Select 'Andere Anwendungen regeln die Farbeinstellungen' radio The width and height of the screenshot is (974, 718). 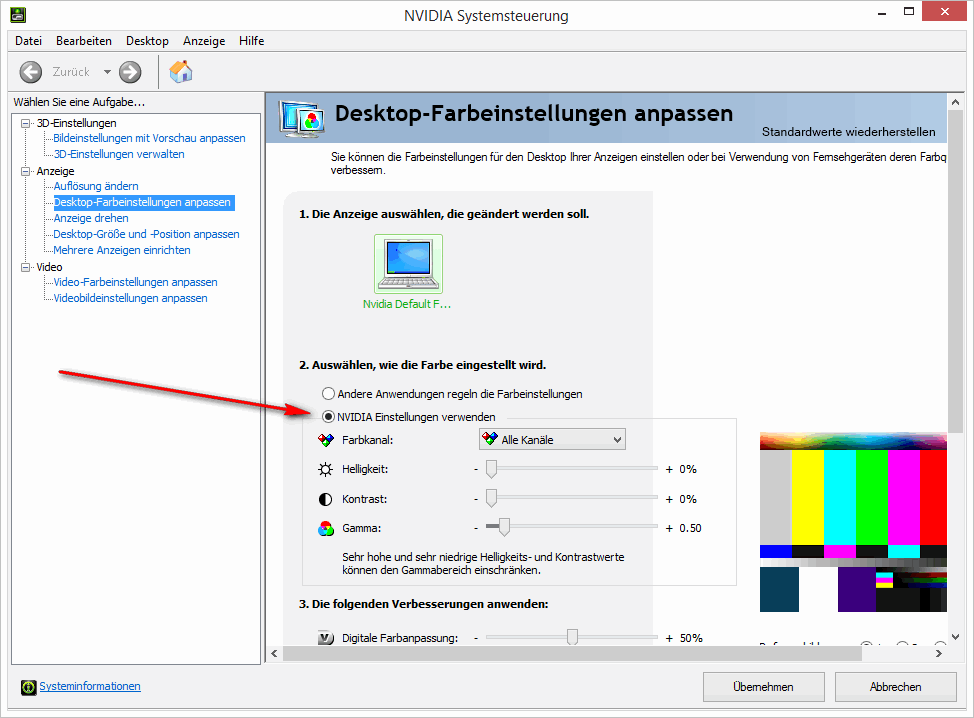[328, 394]
